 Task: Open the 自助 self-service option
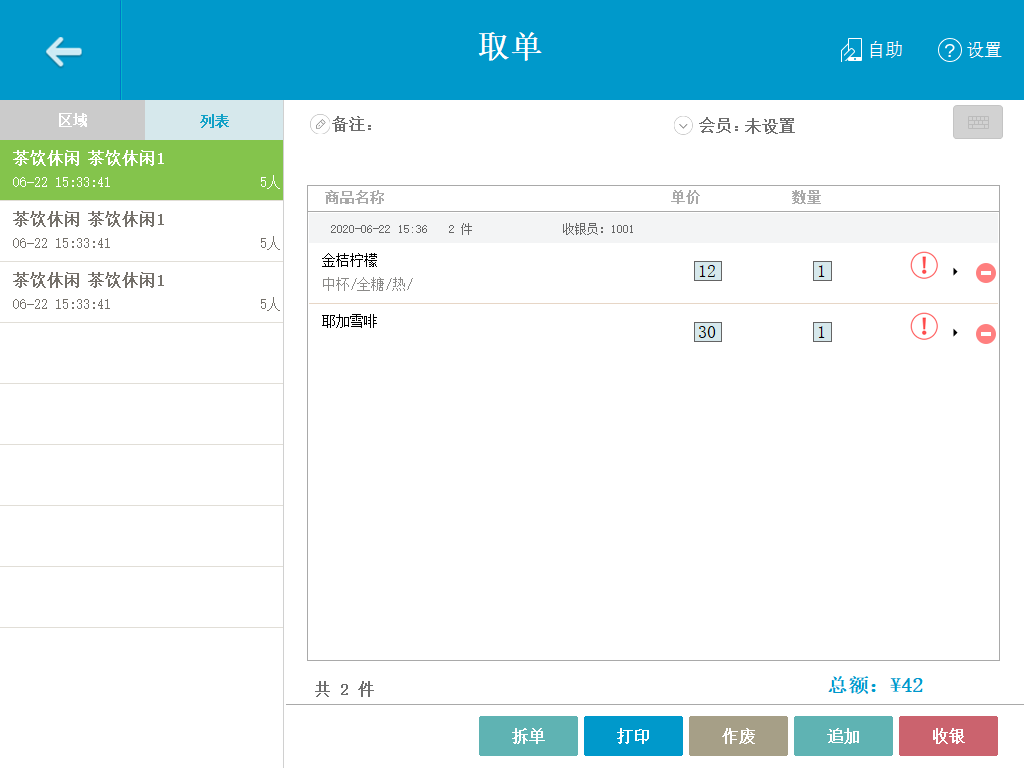coord(871,50)
